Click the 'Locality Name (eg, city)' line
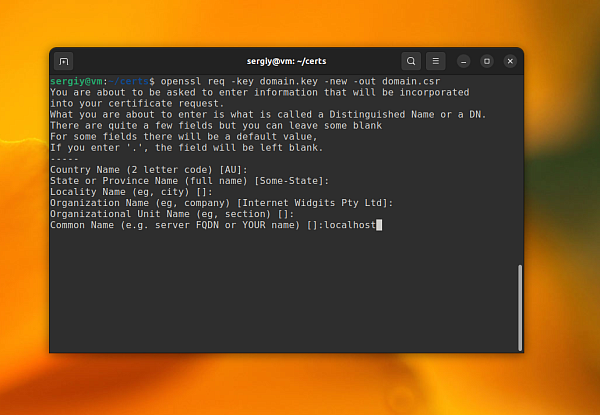The image size is (600, 415). coord(131,192)
